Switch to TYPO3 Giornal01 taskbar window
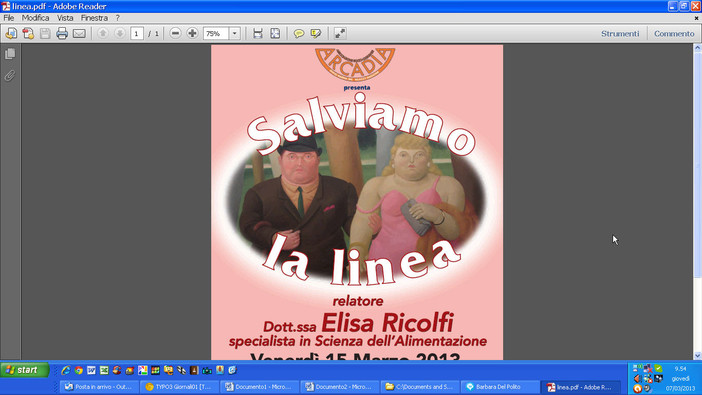 tap(179, 387)
